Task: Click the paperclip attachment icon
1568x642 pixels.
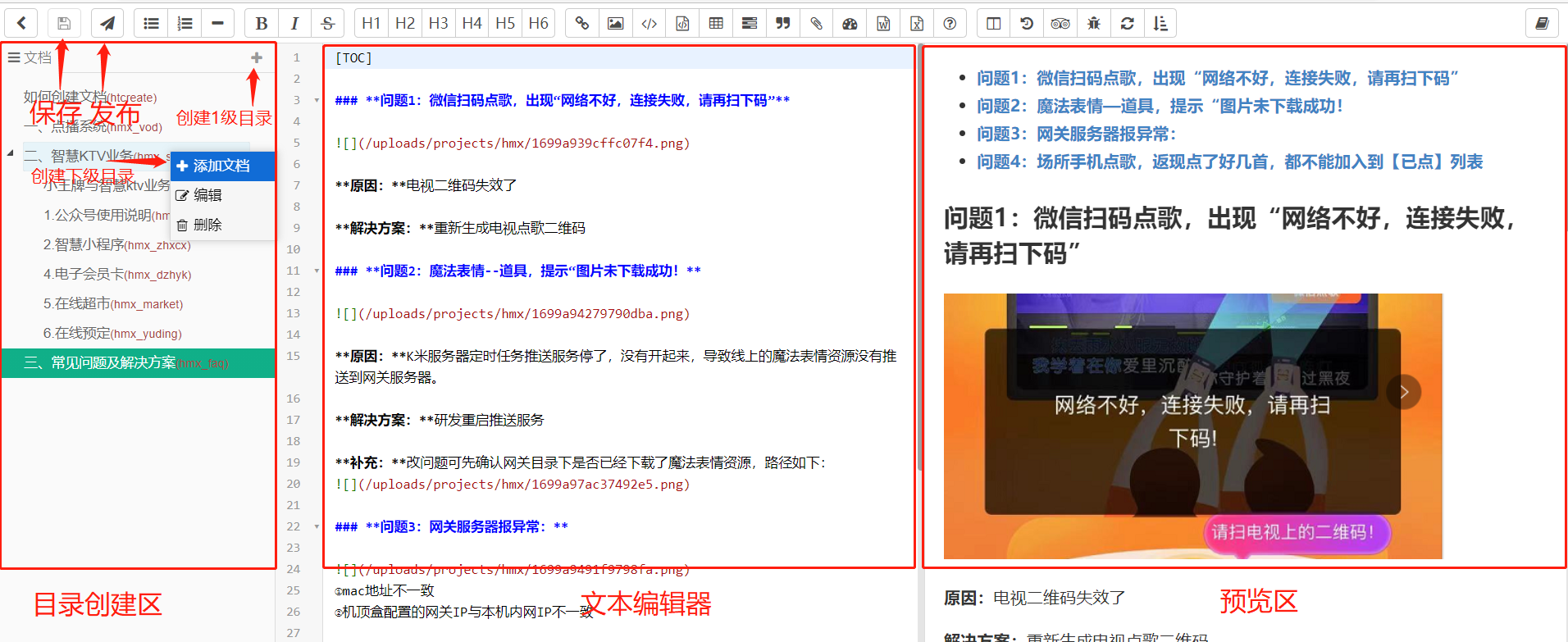Action: 817,23
